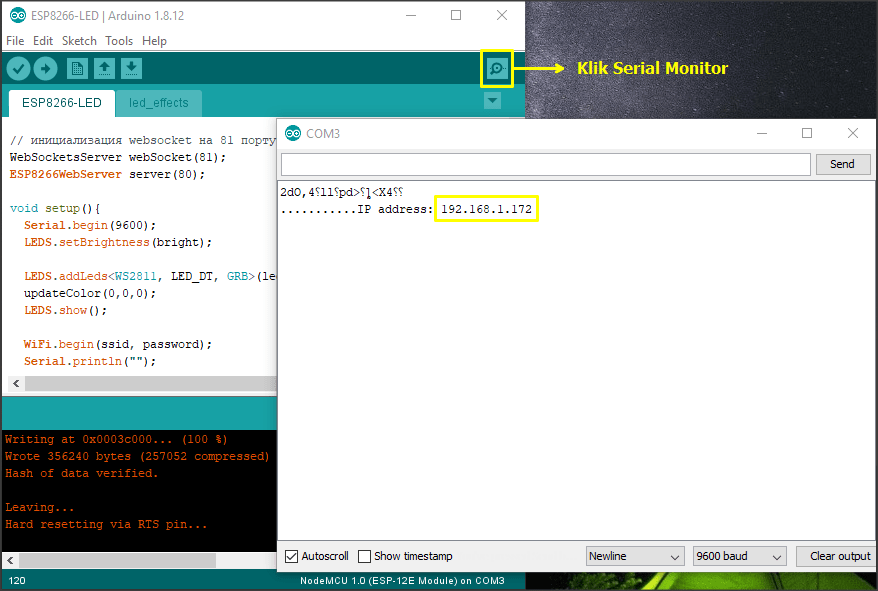This screenshot has height=591, width=878.
Task: Click left arrow of console output scrollbar
Action: pyautogui.click(x=10, y=560)
